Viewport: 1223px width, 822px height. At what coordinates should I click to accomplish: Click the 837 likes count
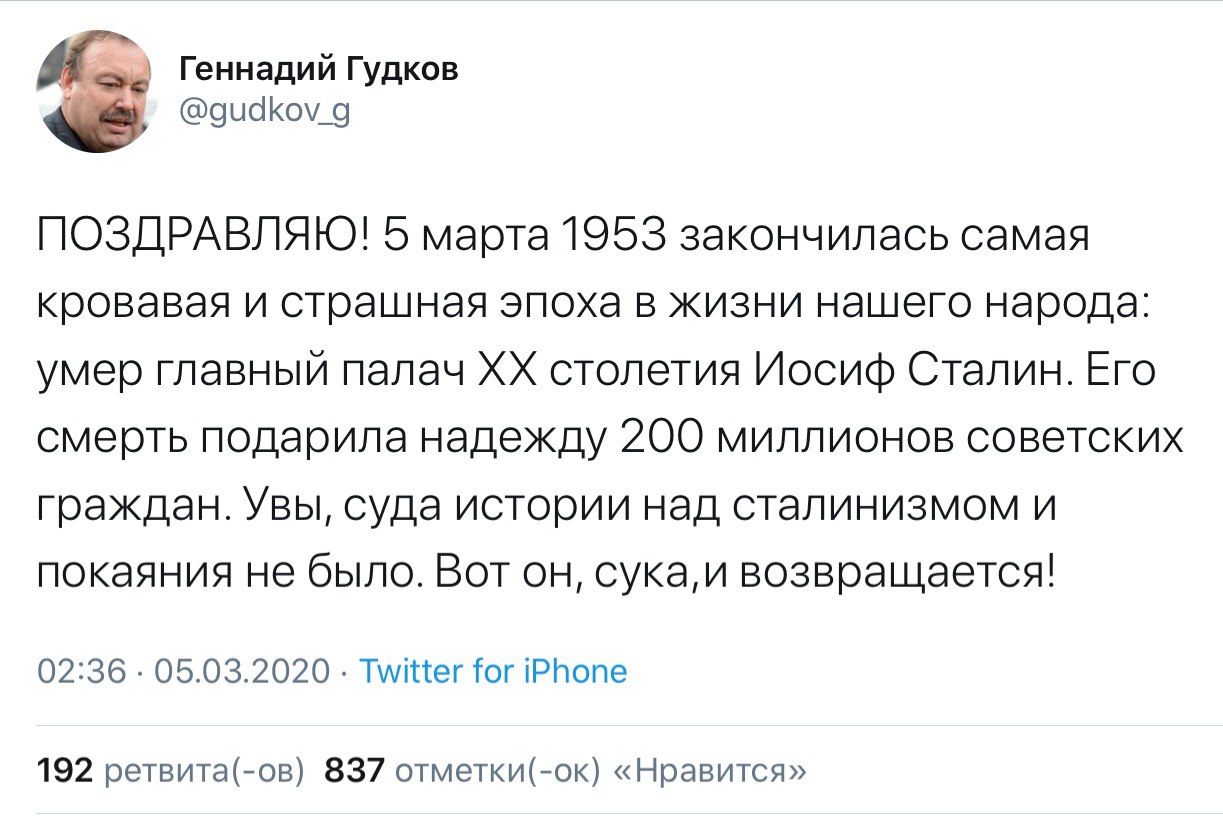(355, 771)
